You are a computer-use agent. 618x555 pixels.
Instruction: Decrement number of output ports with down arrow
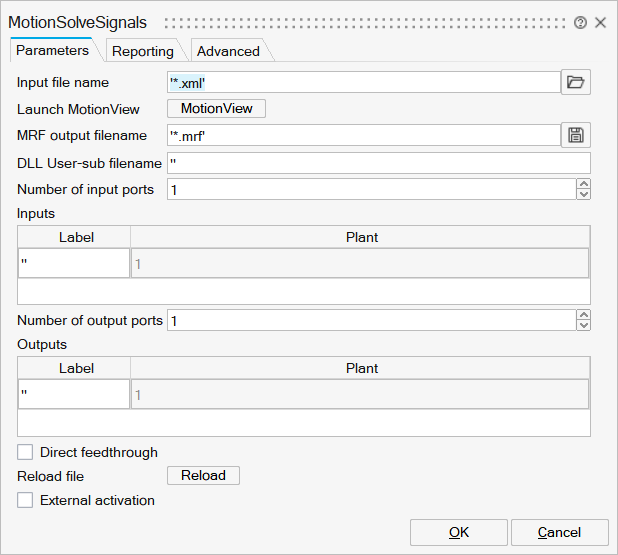[584, 325]
